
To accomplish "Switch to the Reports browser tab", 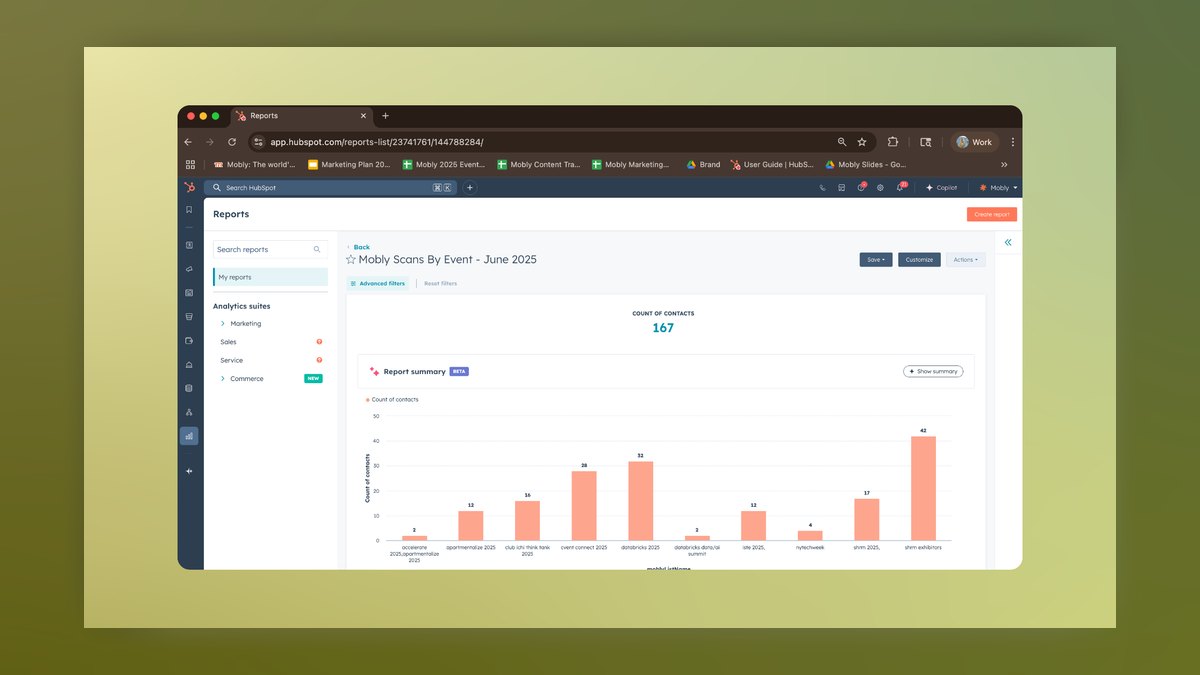I will tap(301, 116).
